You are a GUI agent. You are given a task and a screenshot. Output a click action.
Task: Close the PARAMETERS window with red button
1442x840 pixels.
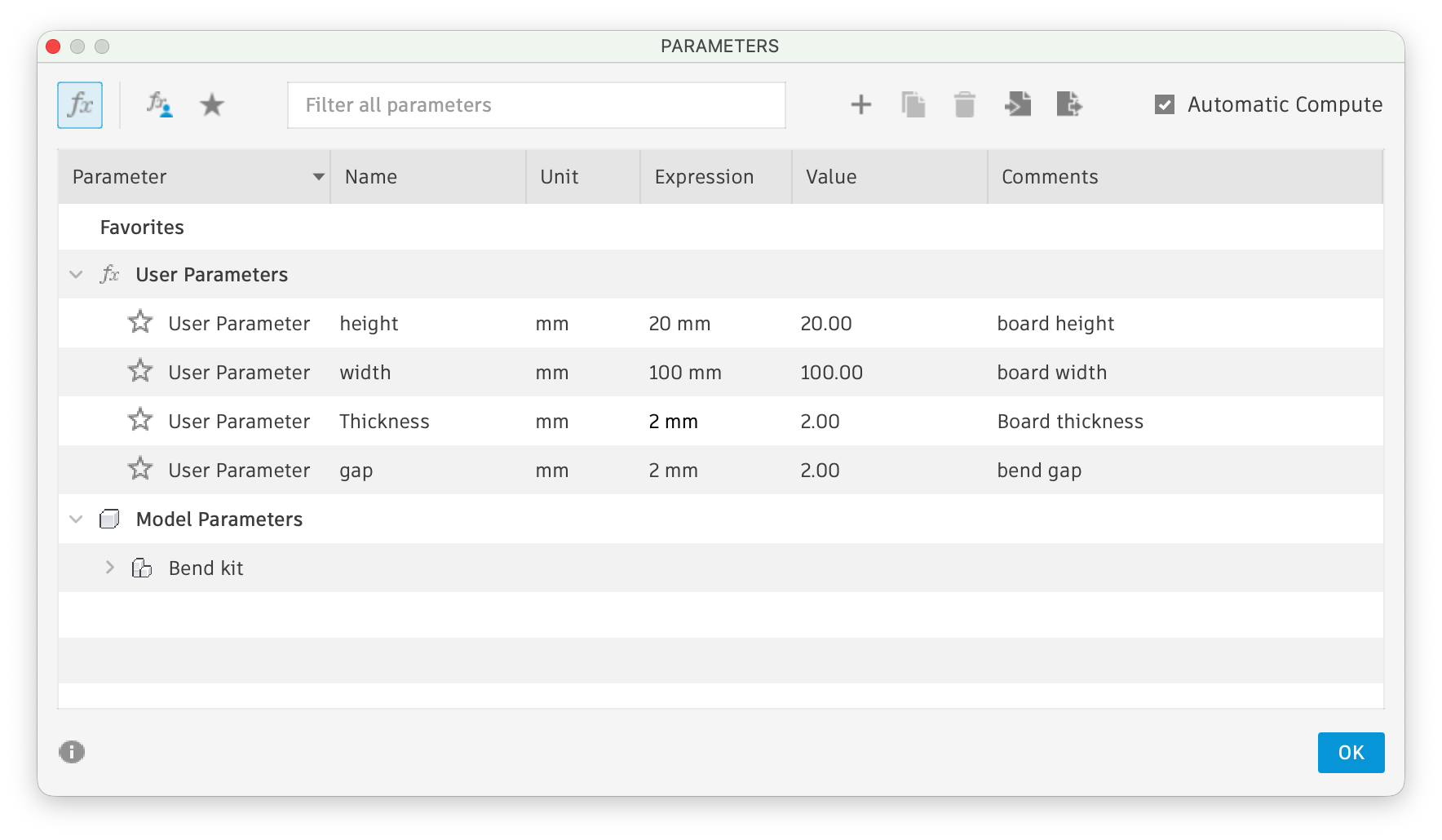53,46
